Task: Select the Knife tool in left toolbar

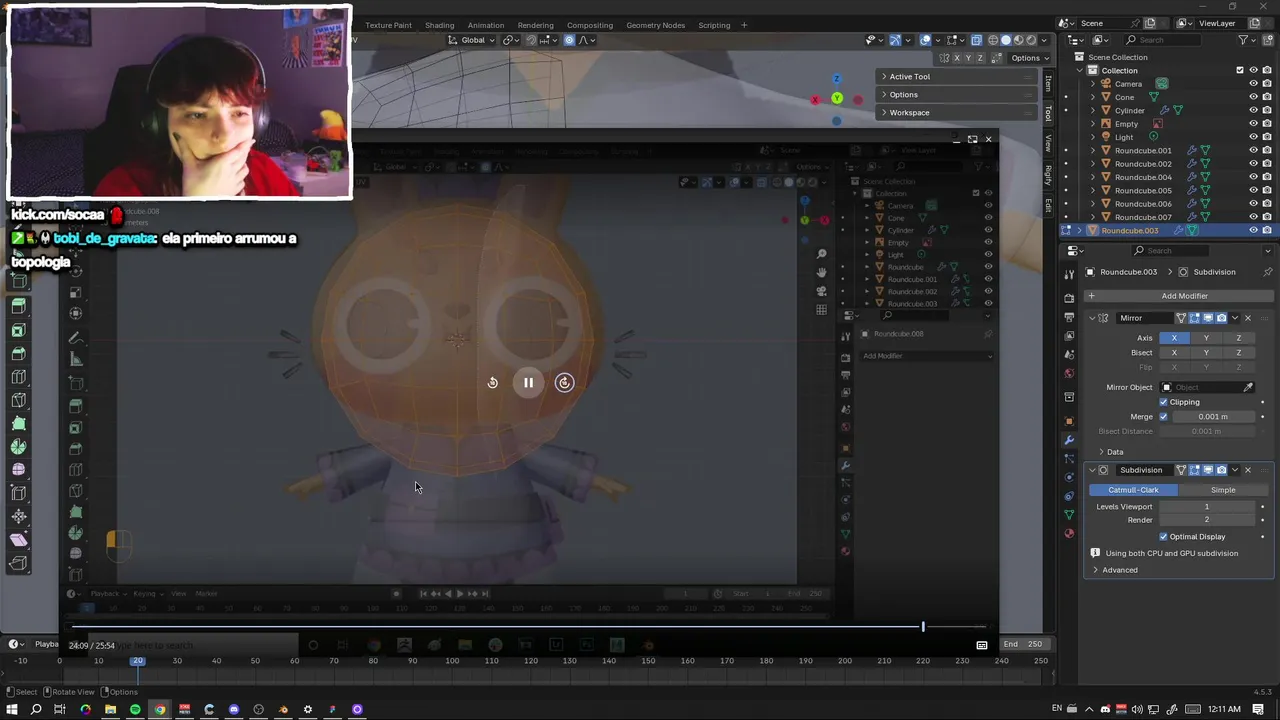Action: (x=18, y=400)
